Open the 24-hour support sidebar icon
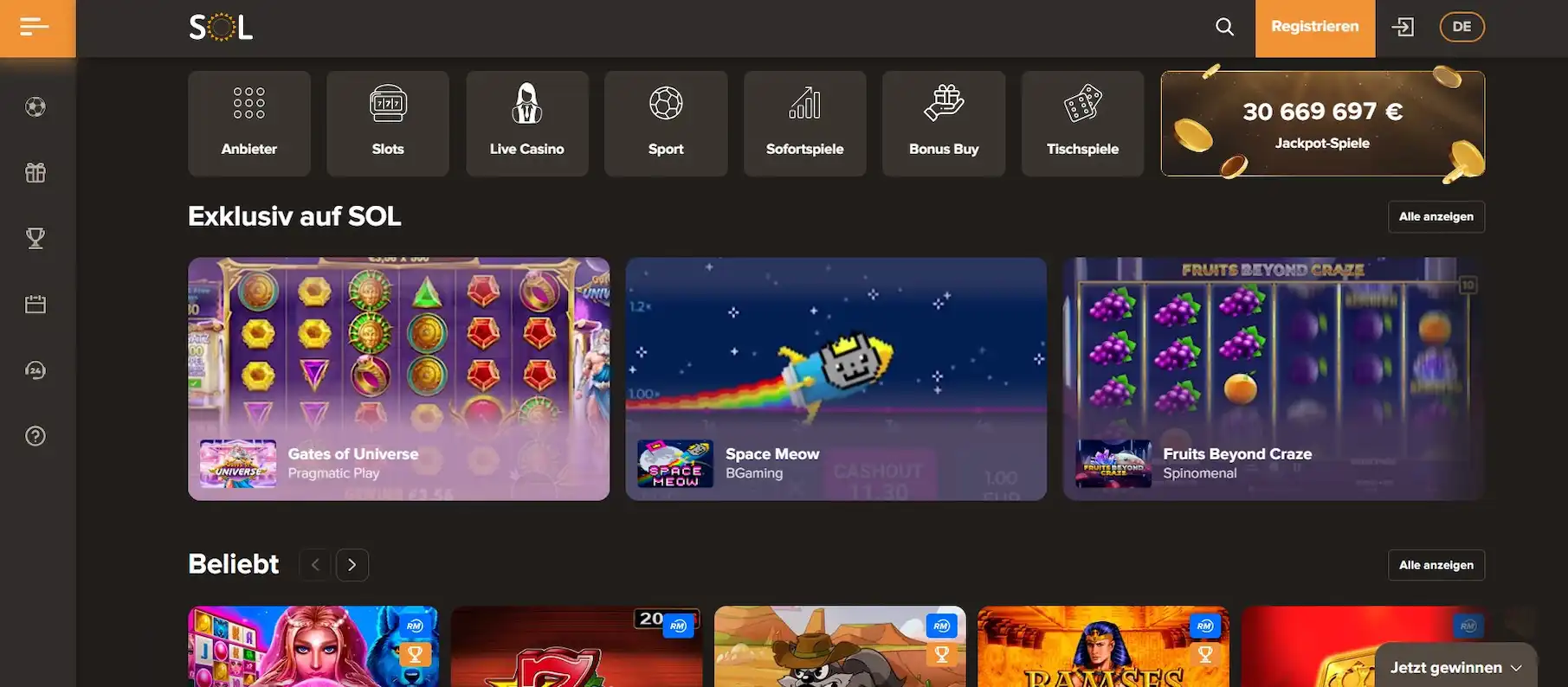The height and width of the screenshot is (687, 1568). pos(35,370)
